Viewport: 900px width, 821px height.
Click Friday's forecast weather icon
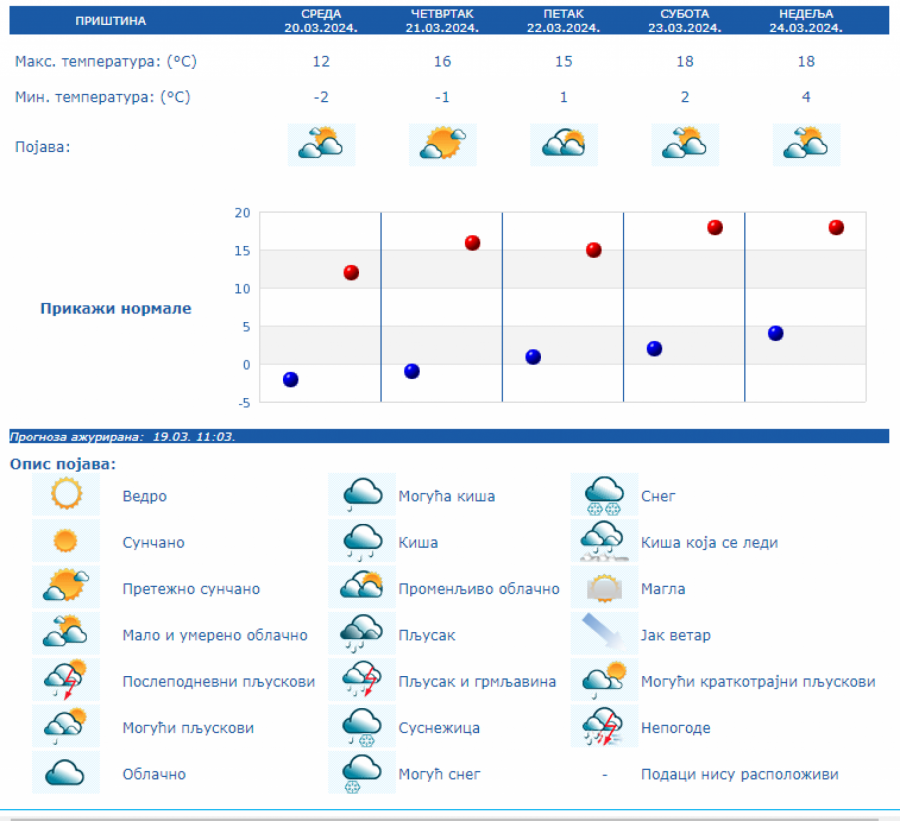click(563, 145)
